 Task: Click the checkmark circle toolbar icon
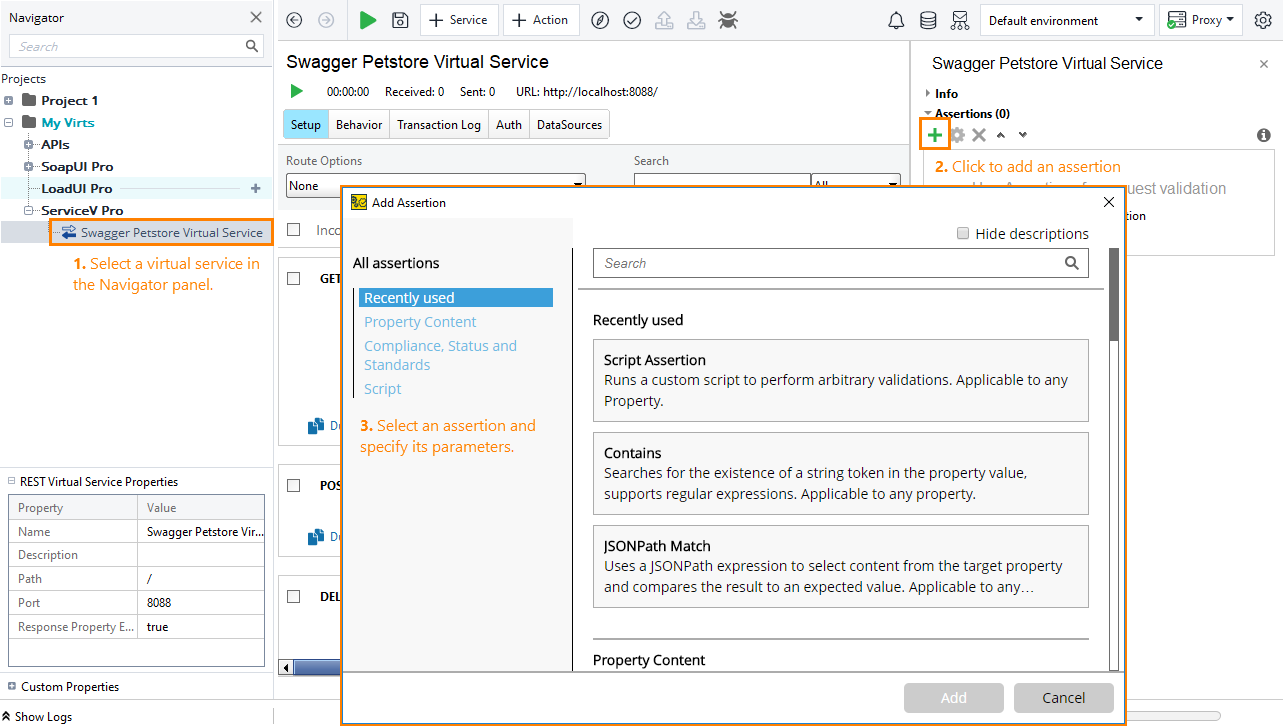coord(632,20)
